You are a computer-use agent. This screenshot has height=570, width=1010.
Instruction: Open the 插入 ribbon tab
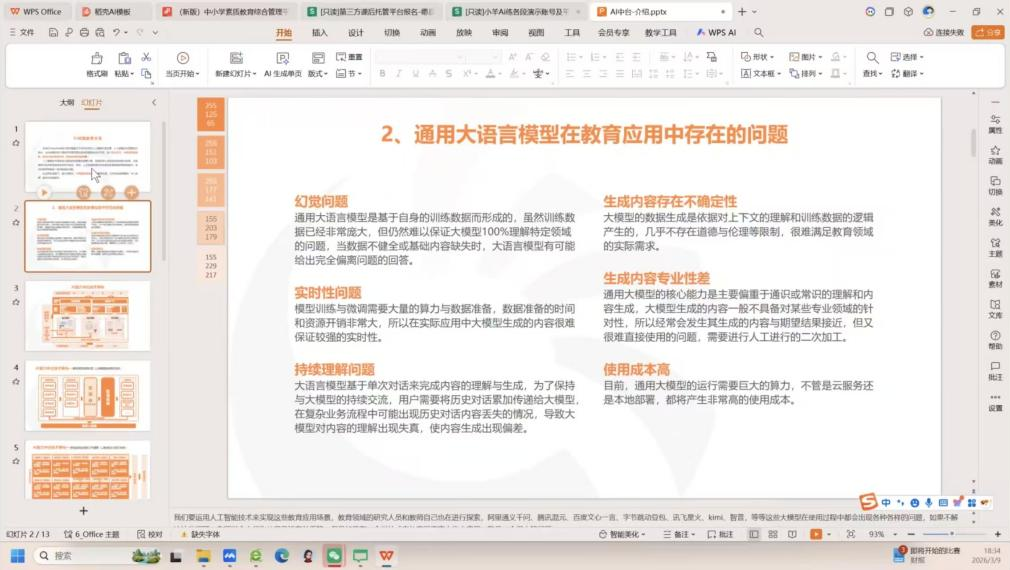319,32
